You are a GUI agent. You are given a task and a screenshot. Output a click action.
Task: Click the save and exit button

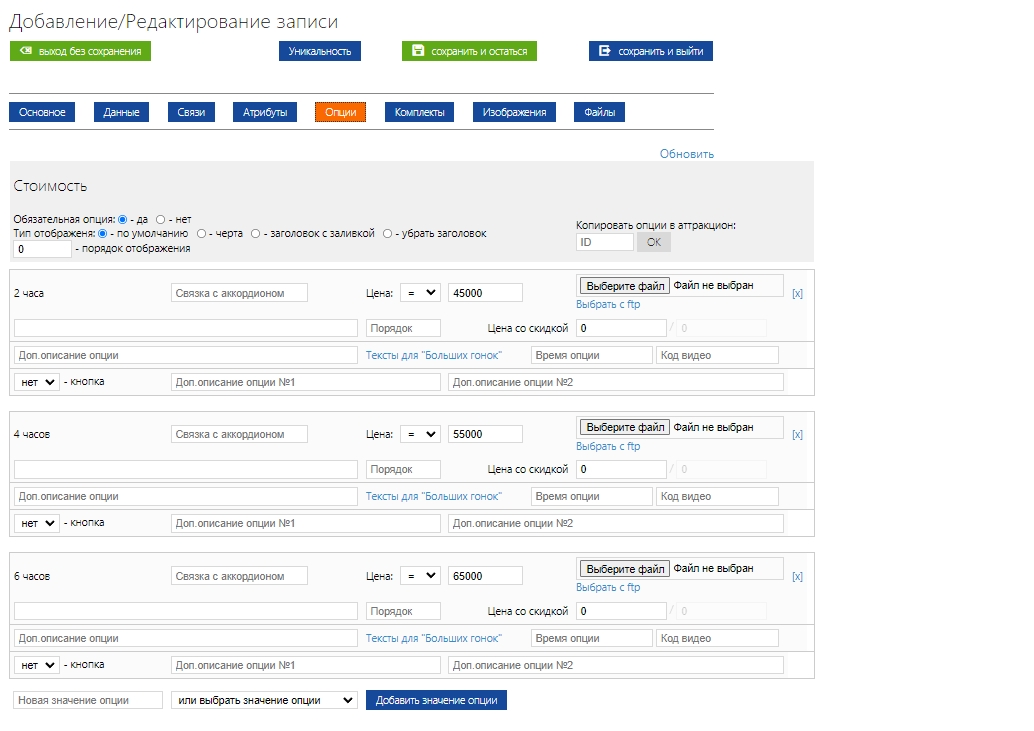[650, 51]
